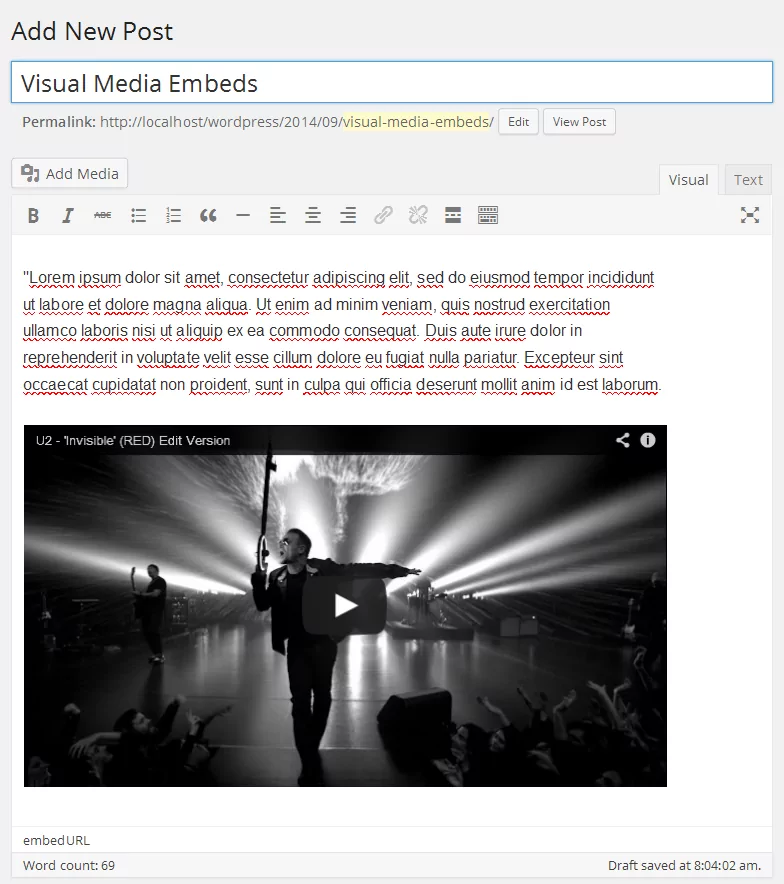The image size is (784, 884).
Task: Click in the post title field
Action: 392,83
